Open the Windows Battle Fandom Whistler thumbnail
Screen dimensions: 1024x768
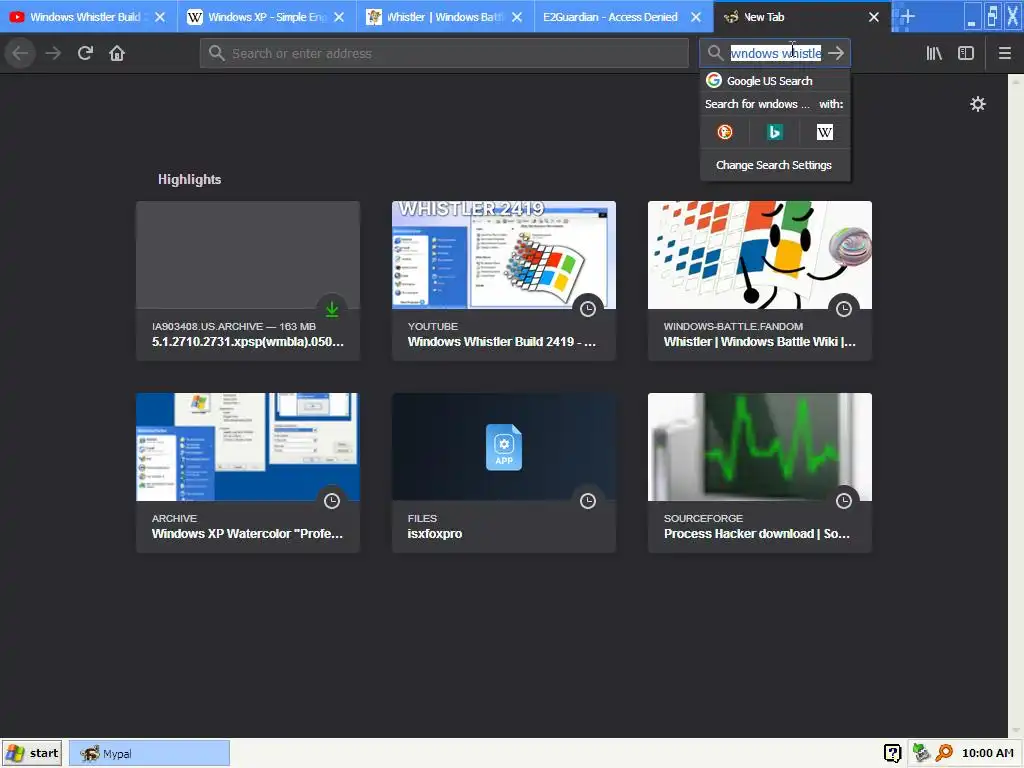[x=760, y=255]
